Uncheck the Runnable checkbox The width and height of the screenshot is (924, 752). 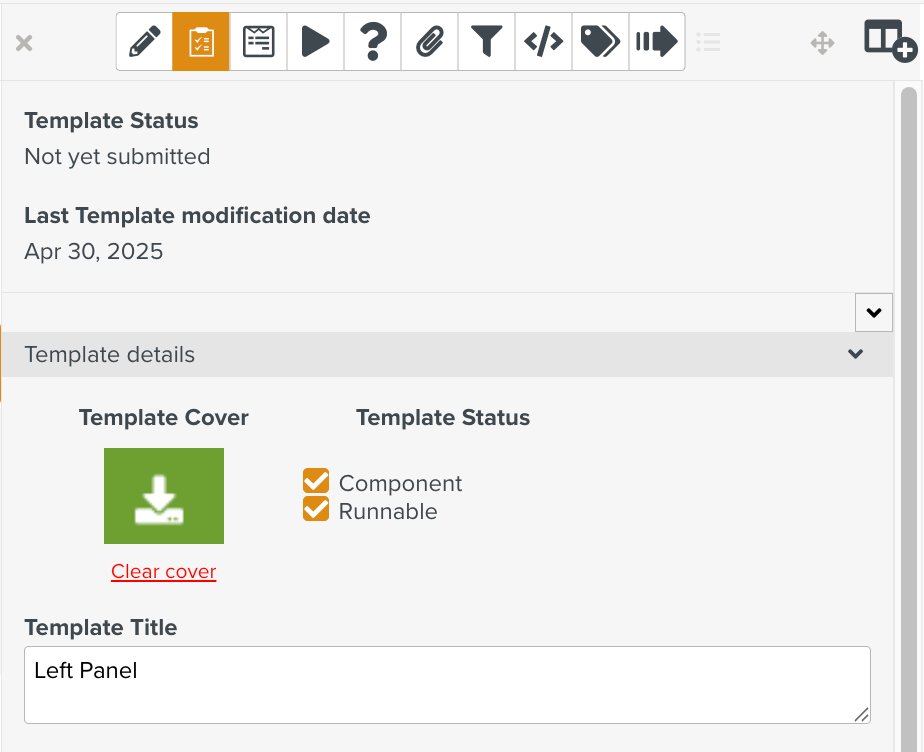pyautogui.click(x=316, y=510)
